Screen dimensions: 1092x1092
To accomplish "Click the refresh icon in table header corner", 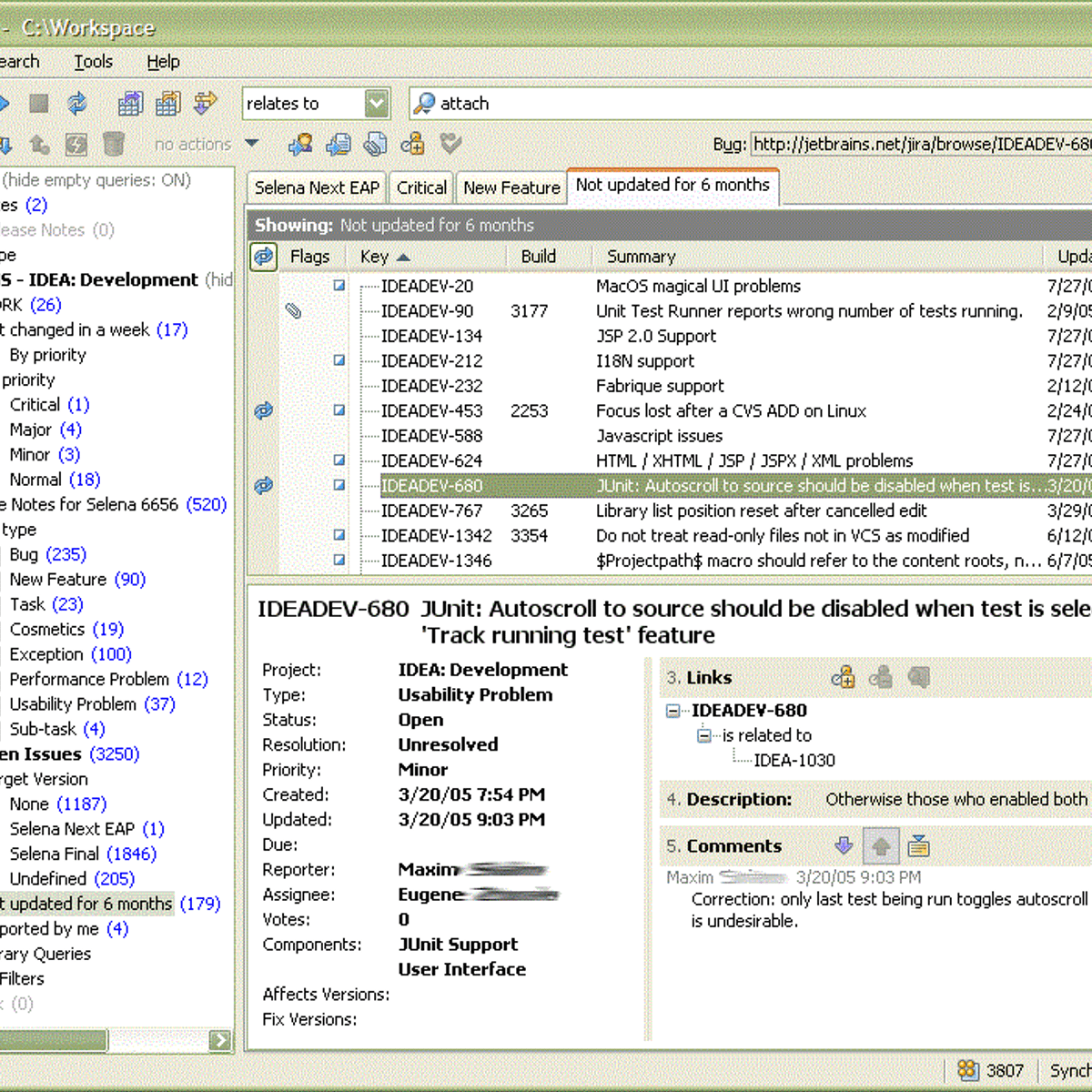I will click(264, 257).
